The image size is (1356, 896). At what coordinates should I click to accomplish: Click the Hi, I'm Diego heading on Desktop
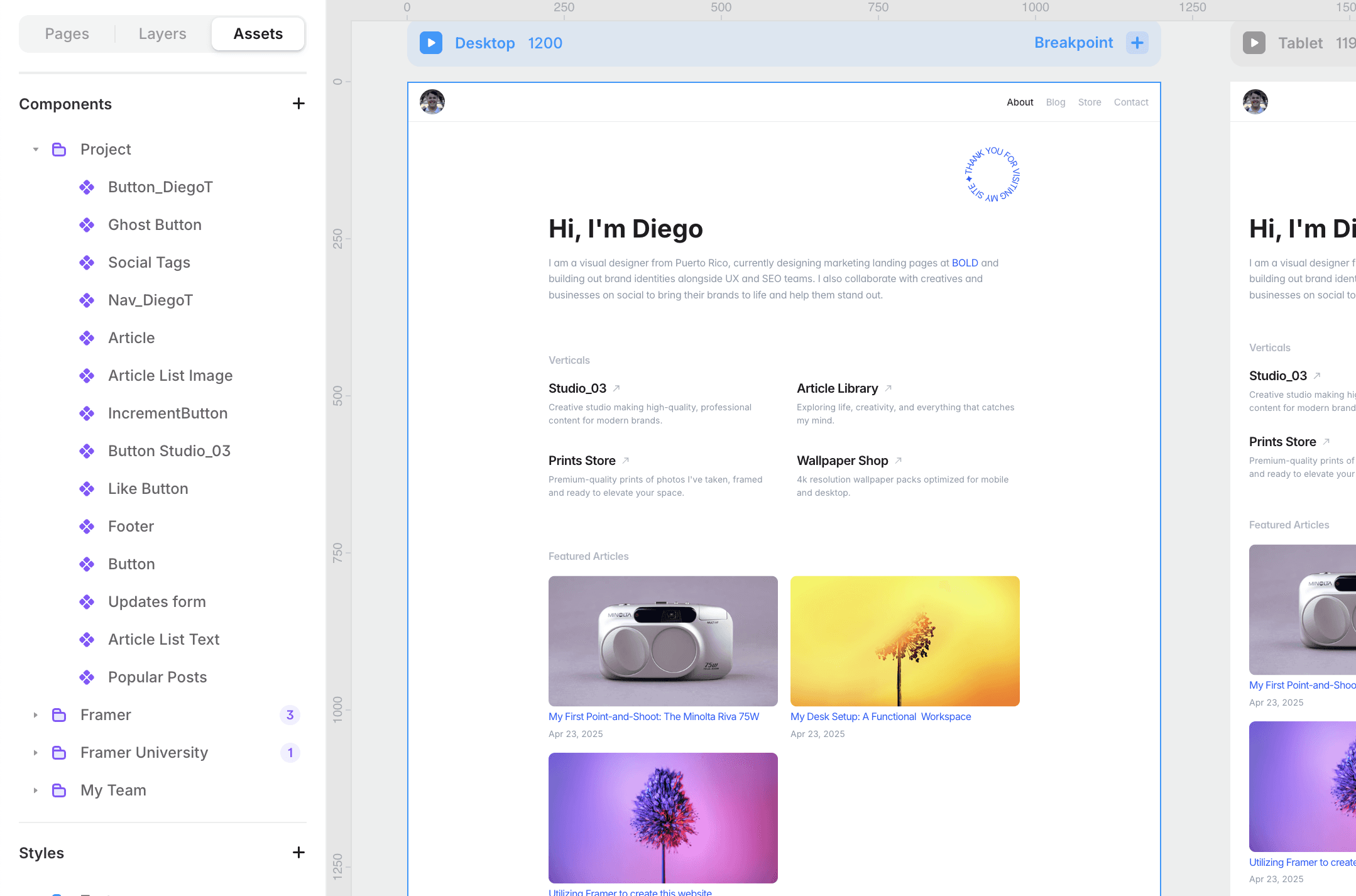pyautogui.click(x=626, y=229)
